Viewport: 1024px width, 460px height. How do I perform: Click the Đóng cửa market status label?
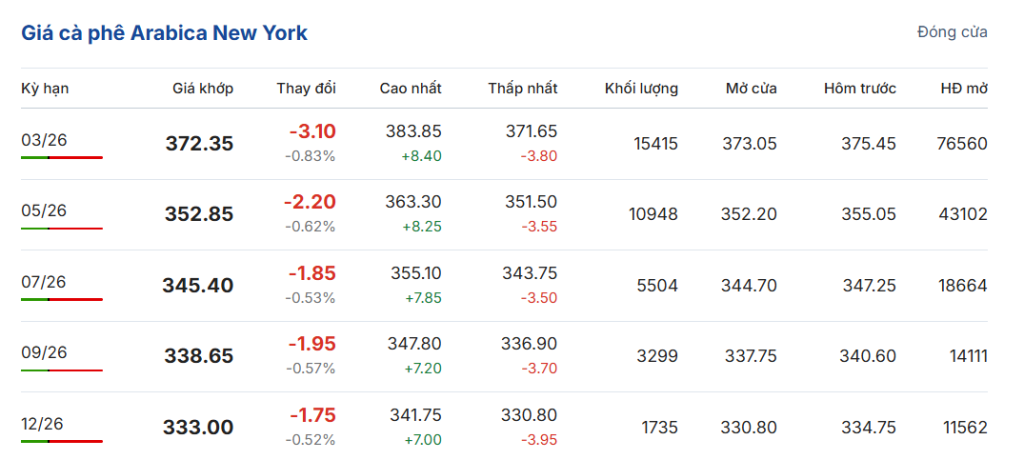[952, 32]
